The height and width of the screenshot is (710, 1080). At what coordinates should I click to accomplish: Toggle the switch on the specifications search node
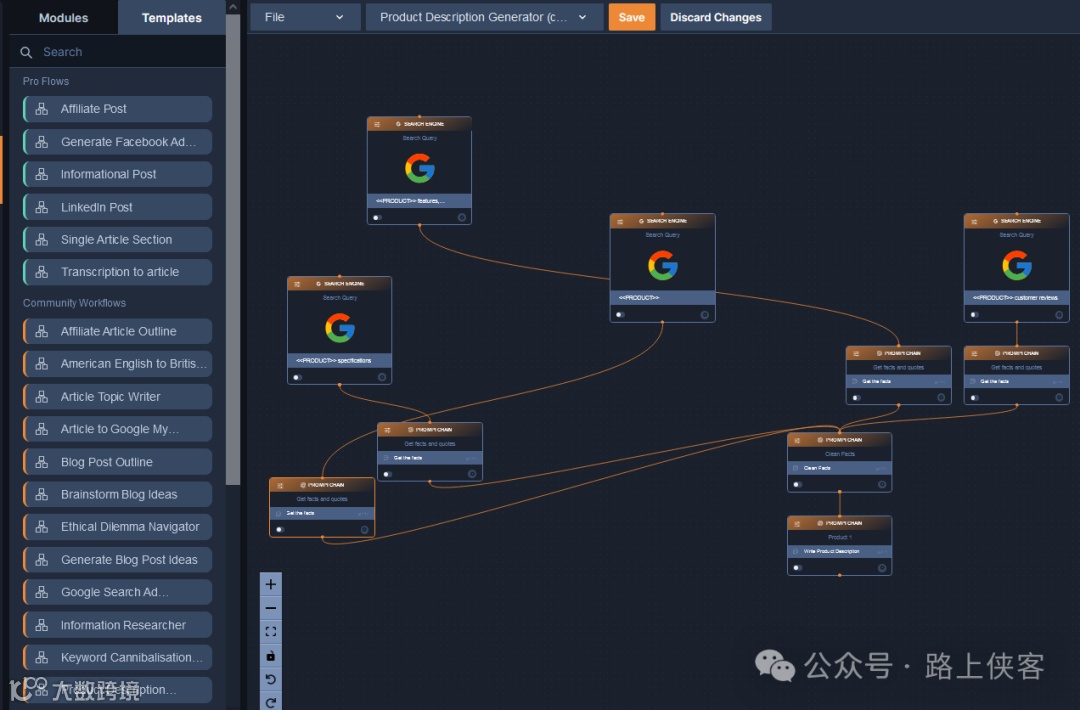coord(297,377)
